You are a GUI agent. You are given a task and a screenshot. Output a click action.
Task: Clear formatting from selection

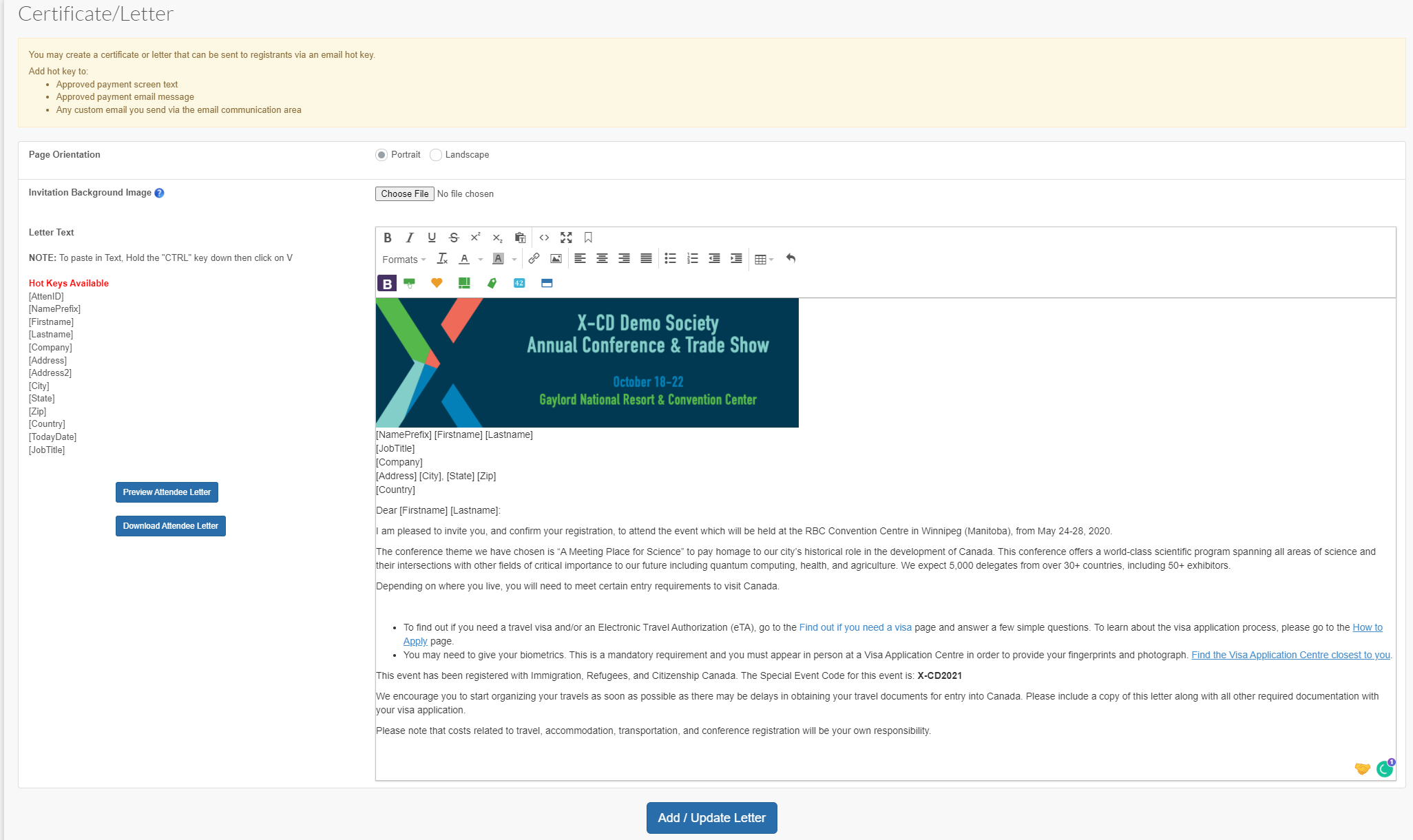(442, 259)
